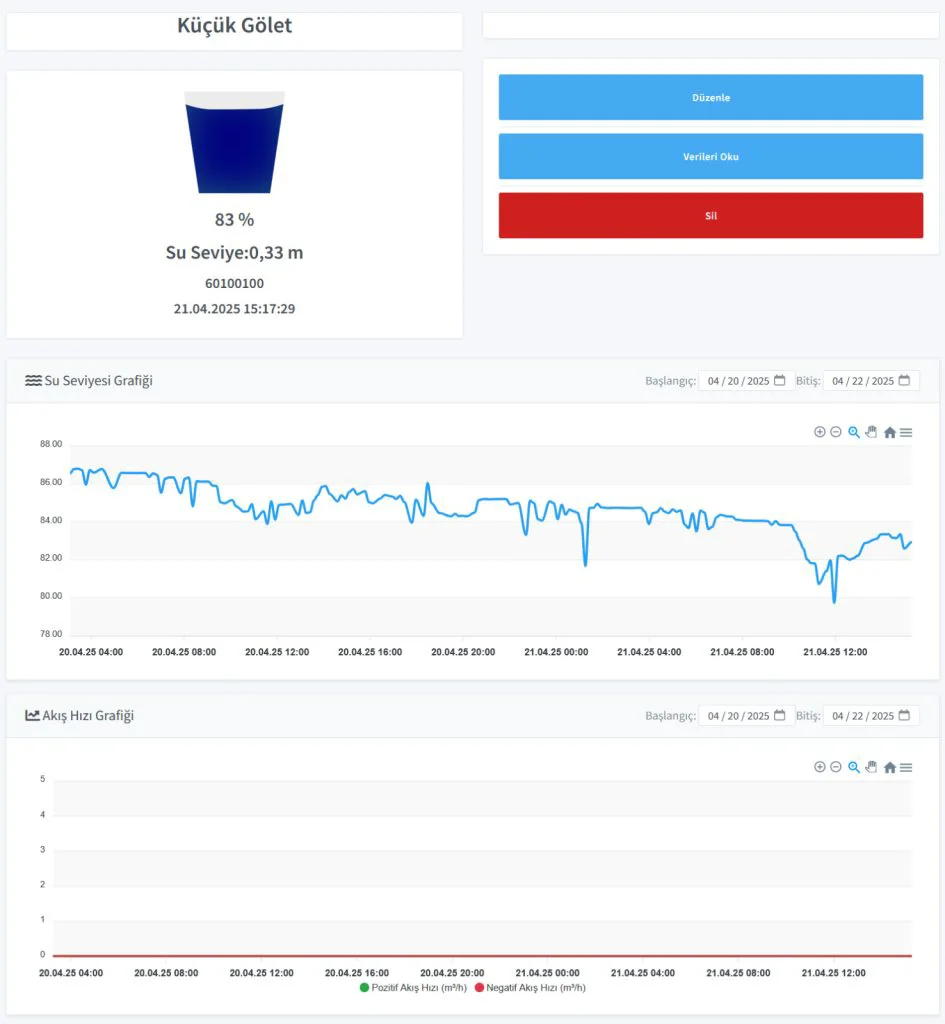Toggle the Pozitif Akış Hızı legend series
The image size is (945, 1024).
click(412, 988)
